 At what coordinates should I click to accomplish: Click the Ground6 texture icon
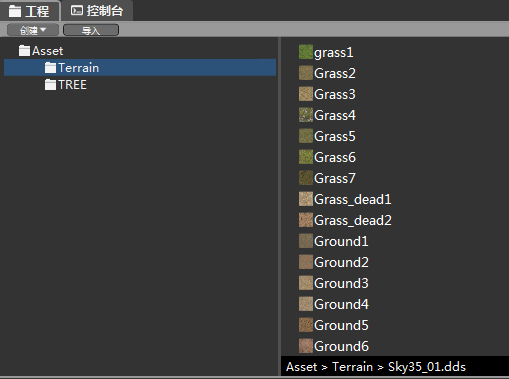[306, 346]
